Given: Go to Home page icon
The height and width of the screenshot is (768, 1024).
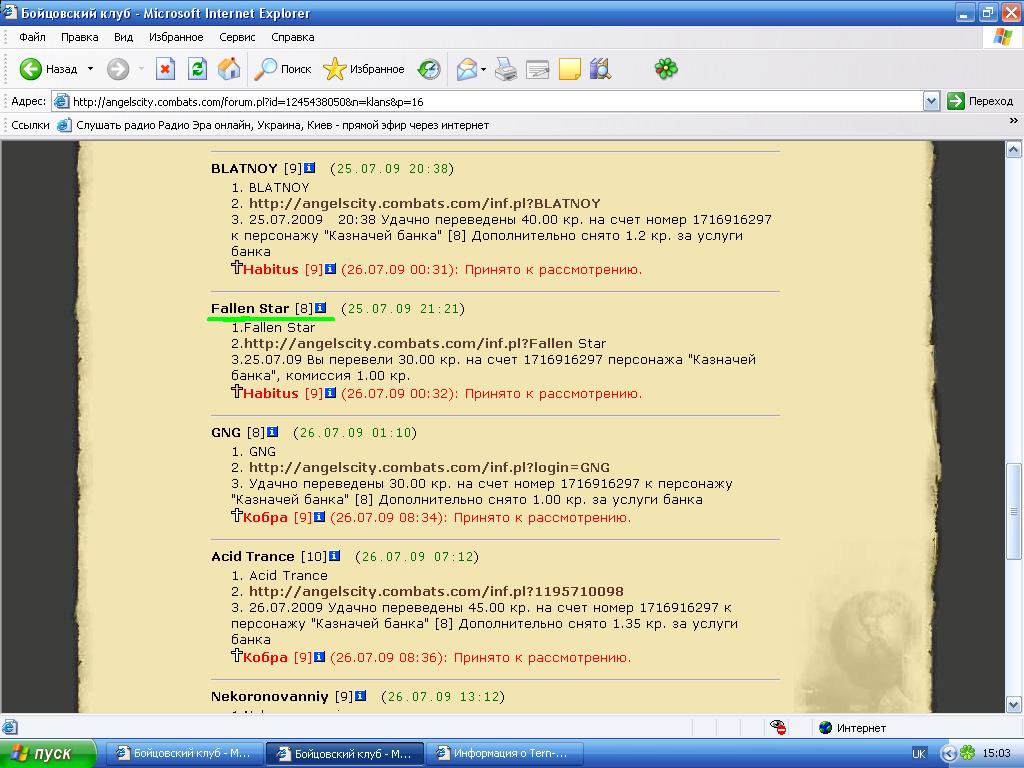Looking at the screenshot, I should click(x=229, y=69).
